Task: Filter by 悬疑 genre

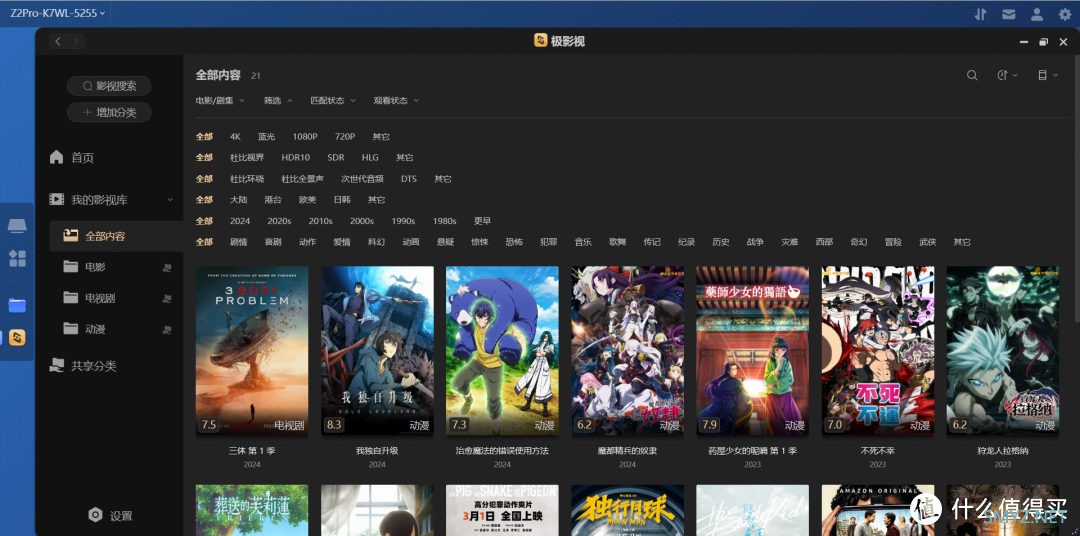Action: [445, 243]
